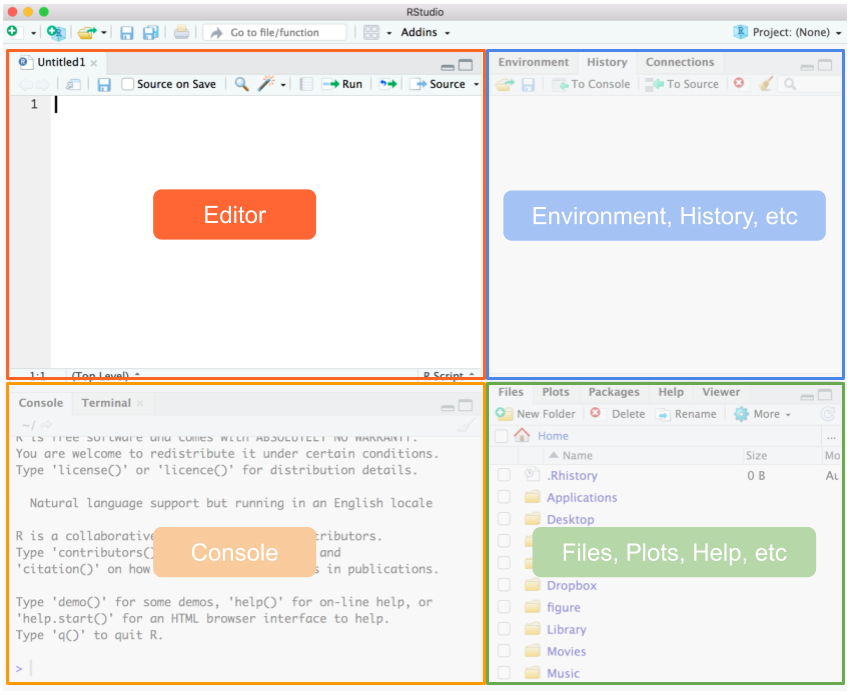Switch to the Plots tab
Viewport: 850px width, 695px height.
point(556,392)
